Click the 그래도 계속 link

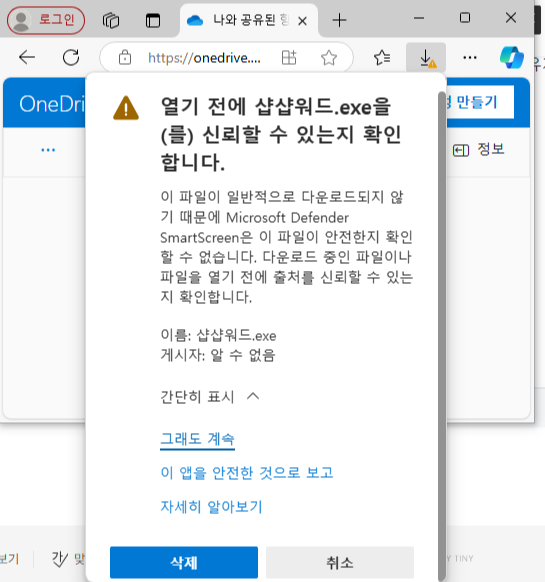(x=197, y=439)
